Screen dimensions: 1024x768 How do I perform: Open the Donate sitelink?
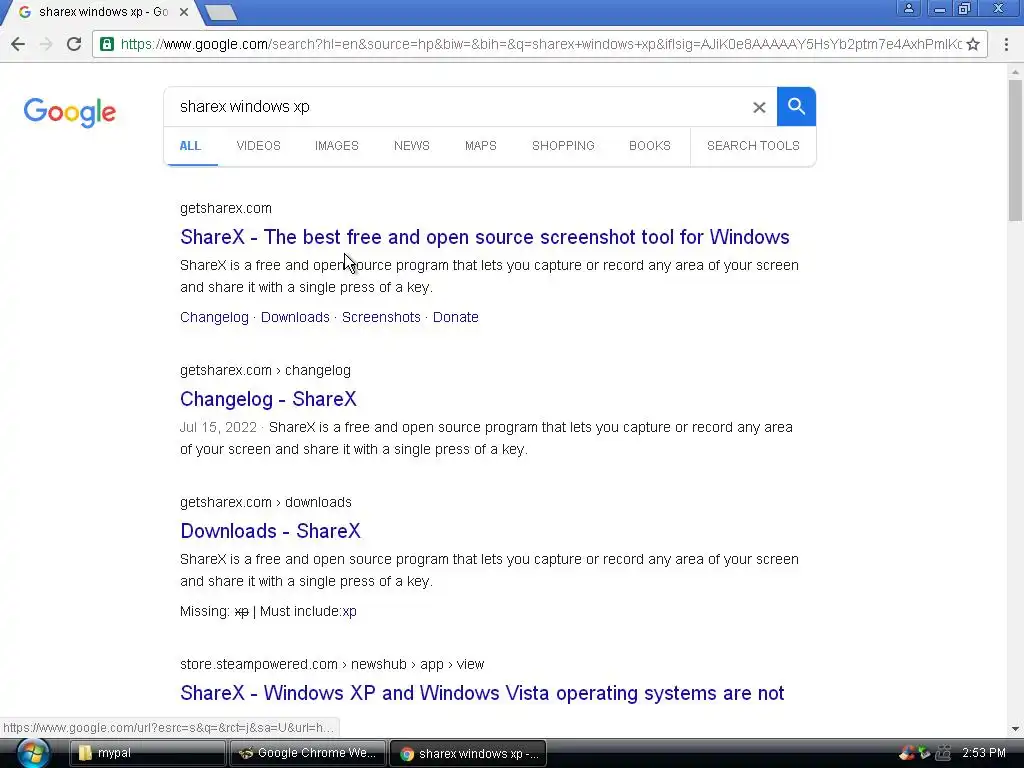pyautogui.click(x=456, y=317)
